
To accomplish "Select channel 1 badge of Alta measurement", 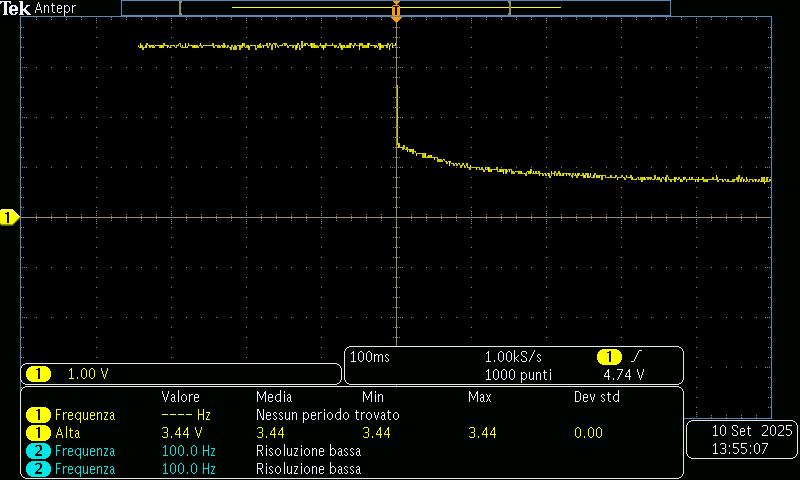I will (39, 433).
